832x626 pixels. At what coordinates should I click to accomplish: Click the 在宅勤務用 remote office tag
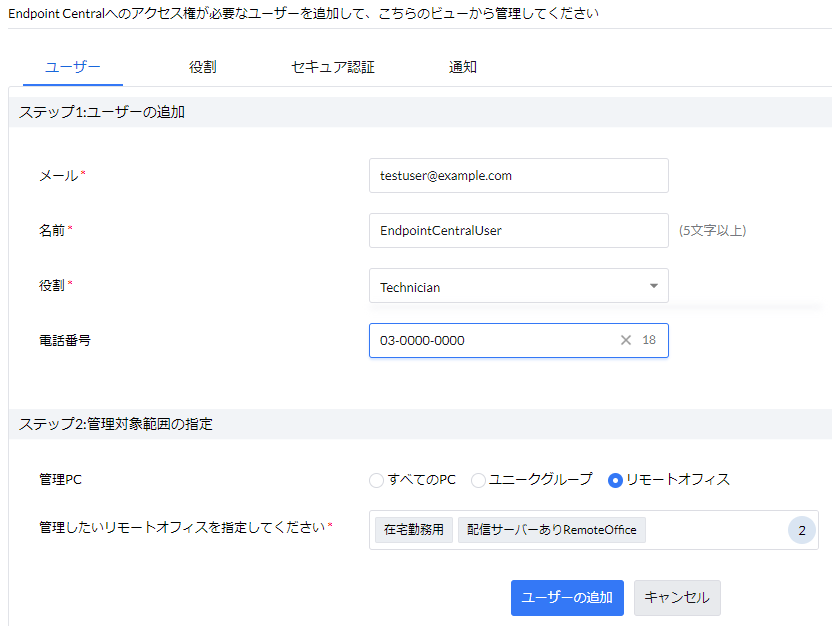pyautogui.click(x=414, y=530)
